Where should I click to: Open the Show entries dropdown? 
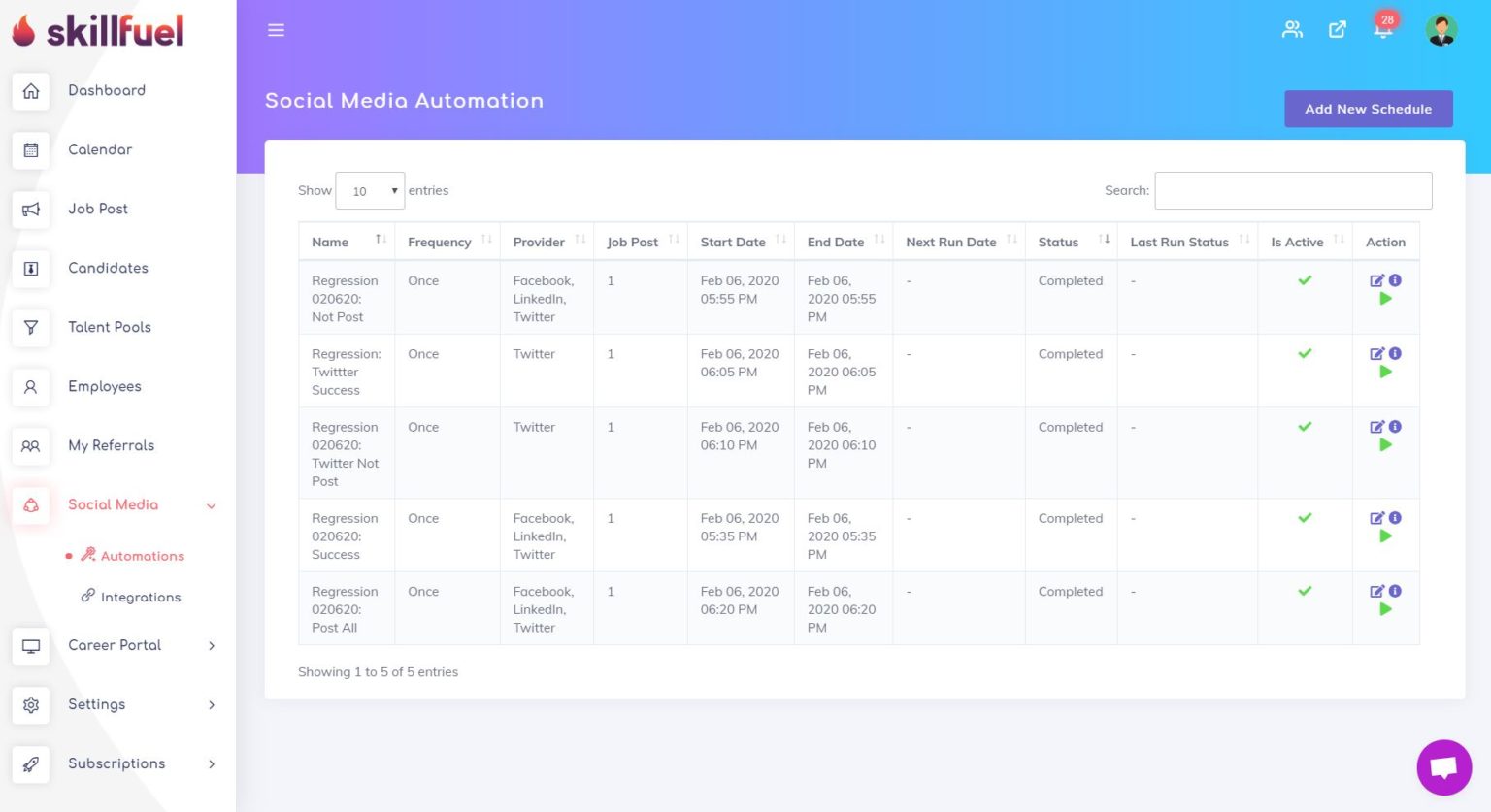[370, 190]
